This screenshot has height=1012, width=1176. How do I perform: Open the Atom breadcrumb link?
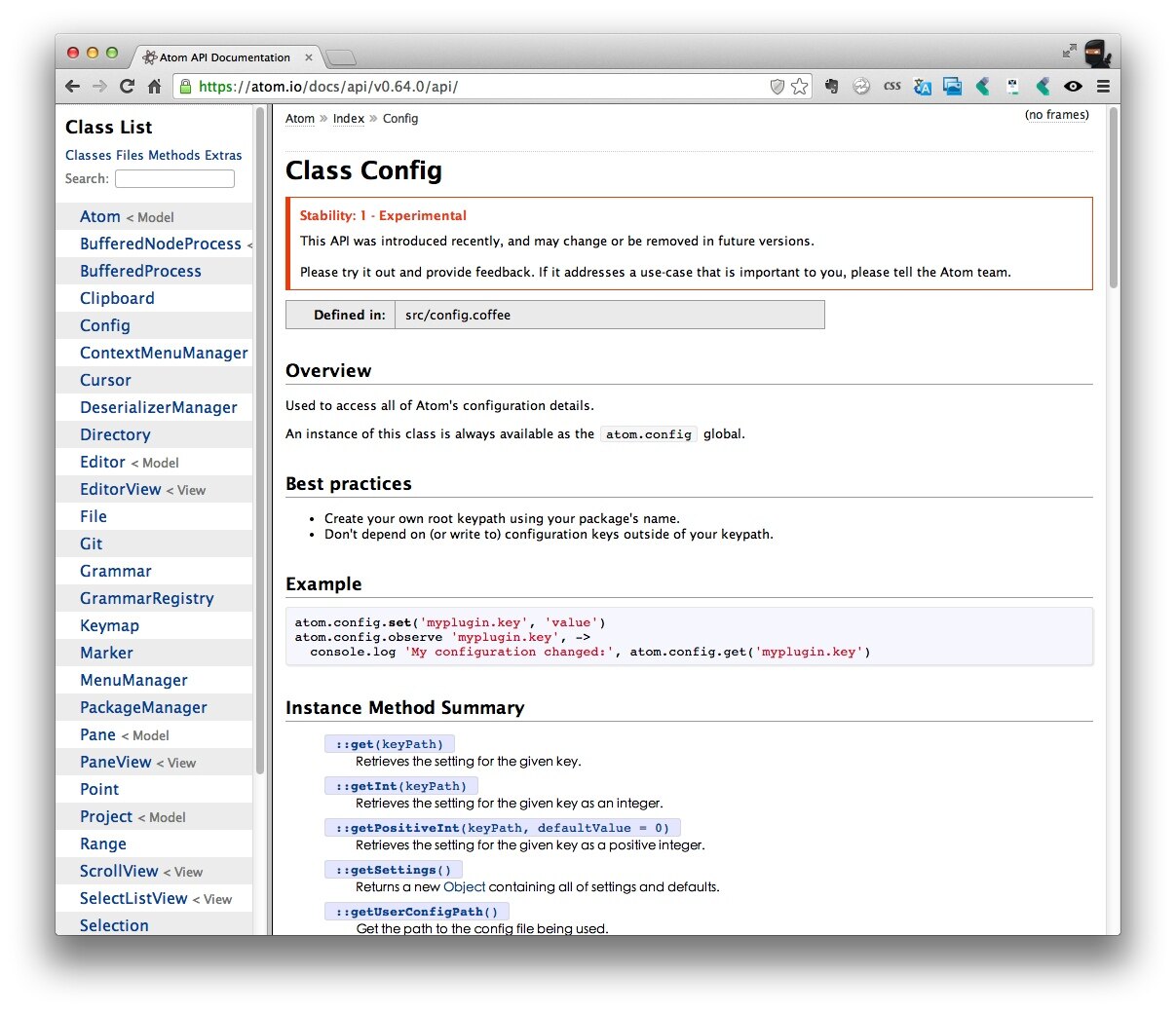click(300, 119)
